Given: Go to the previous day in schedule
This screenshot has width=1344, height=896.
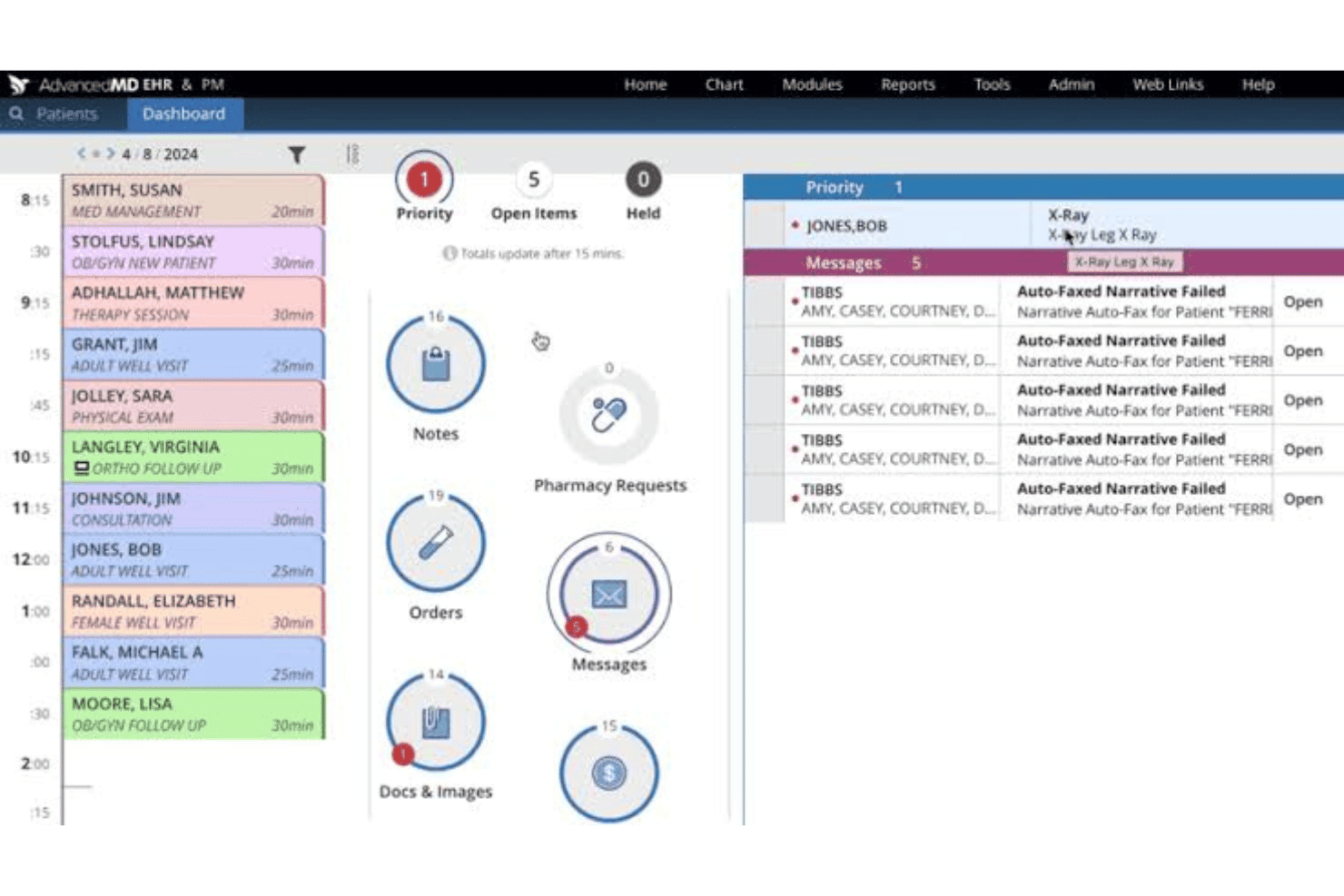Looking at the screenshot, I should tap(81, 153).
